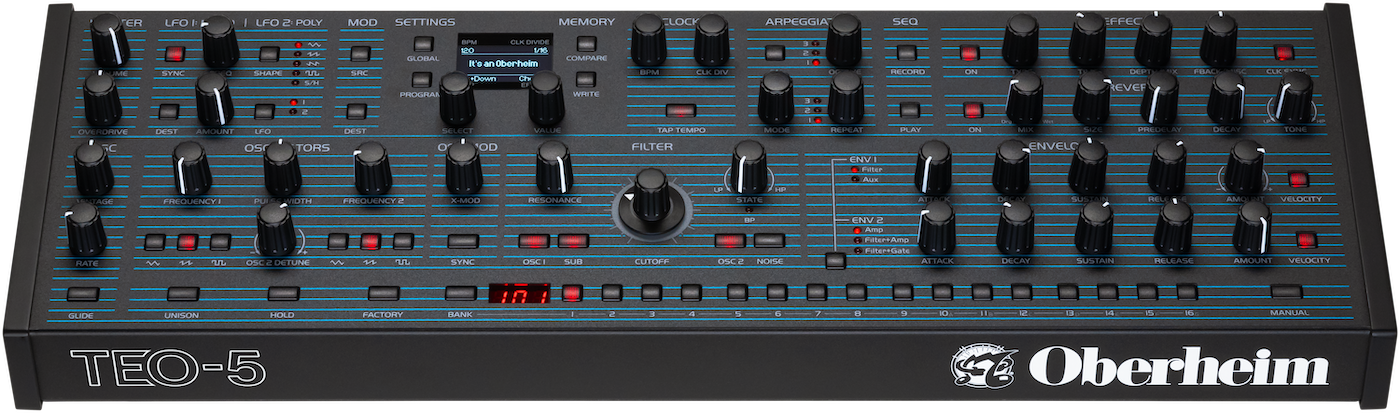This screenshot has height=413, width=1400.
Task: Click the reverb TONE knob
Action: pyautogui.click(x=1294, y=98)
